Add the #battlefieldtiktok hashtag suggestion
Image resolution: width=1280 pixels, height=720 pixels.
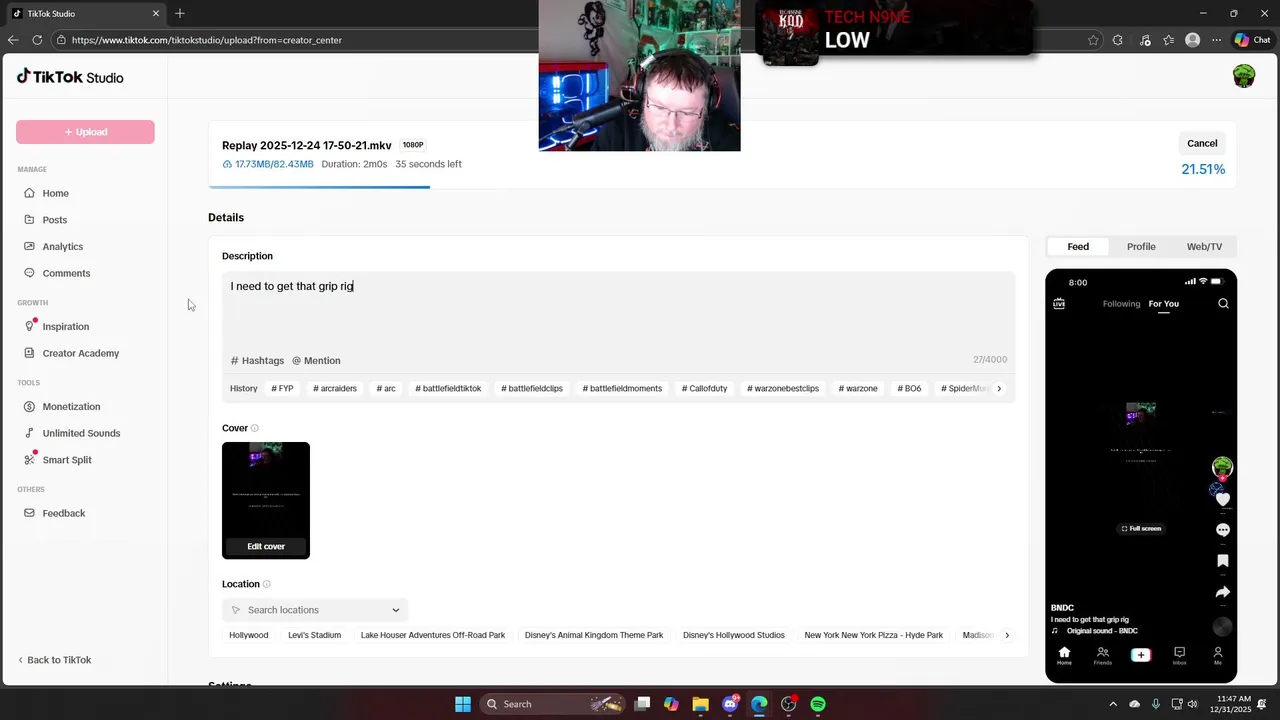[x=448, y=388]
